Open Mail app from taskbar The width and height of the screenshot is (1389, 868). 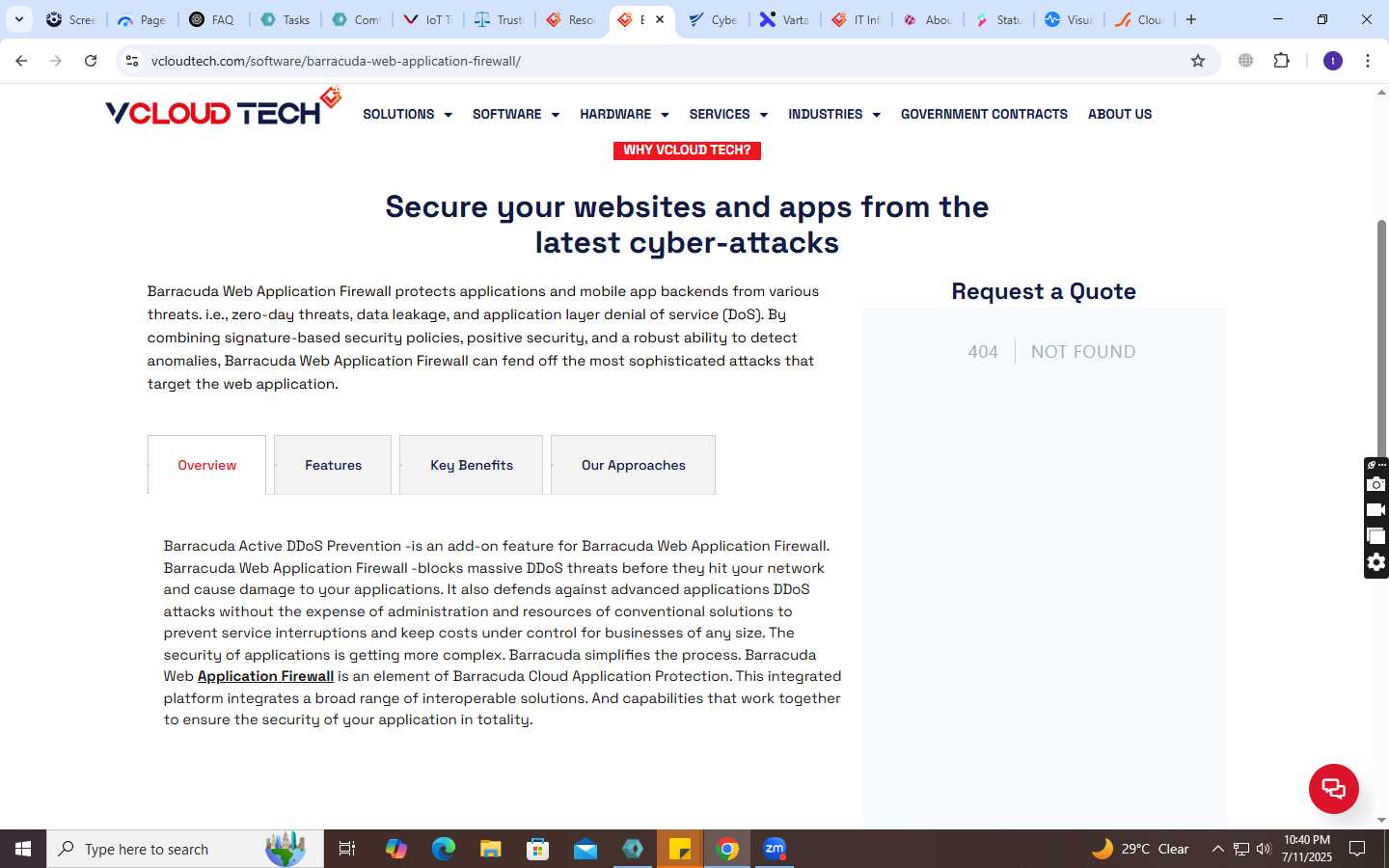pos(585,849)
